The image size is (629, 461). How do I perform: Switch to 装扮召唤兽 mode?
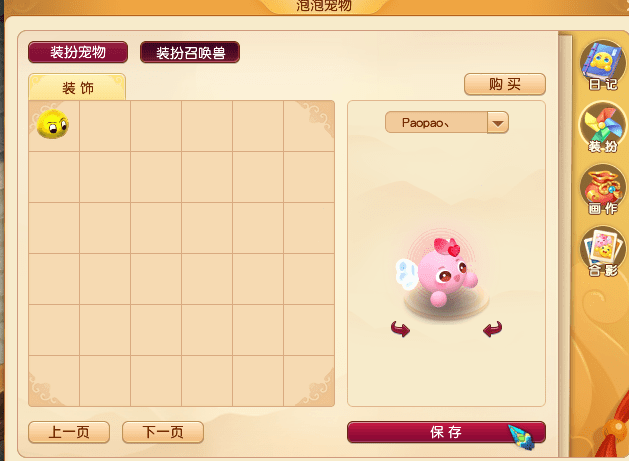point(190,52)
